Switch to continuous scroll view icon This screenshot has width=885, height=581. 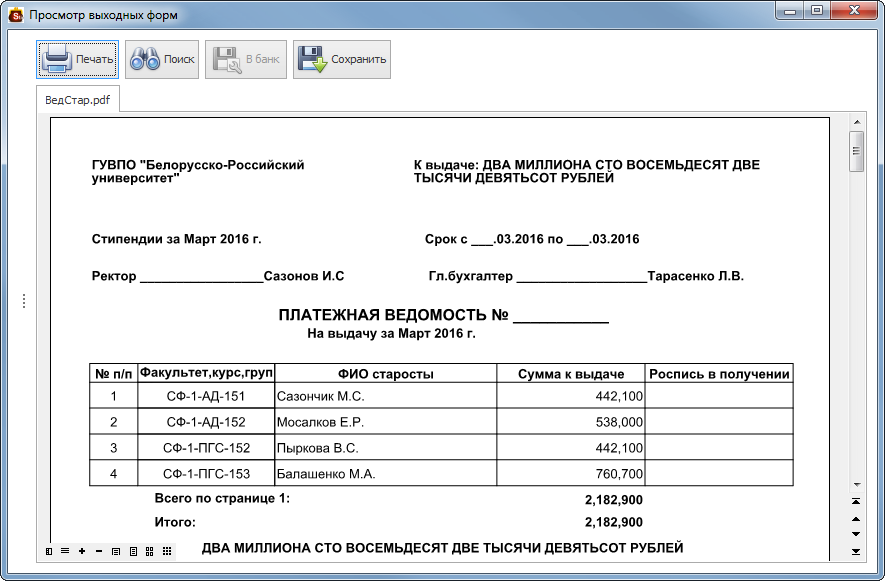tap(65, 551)
